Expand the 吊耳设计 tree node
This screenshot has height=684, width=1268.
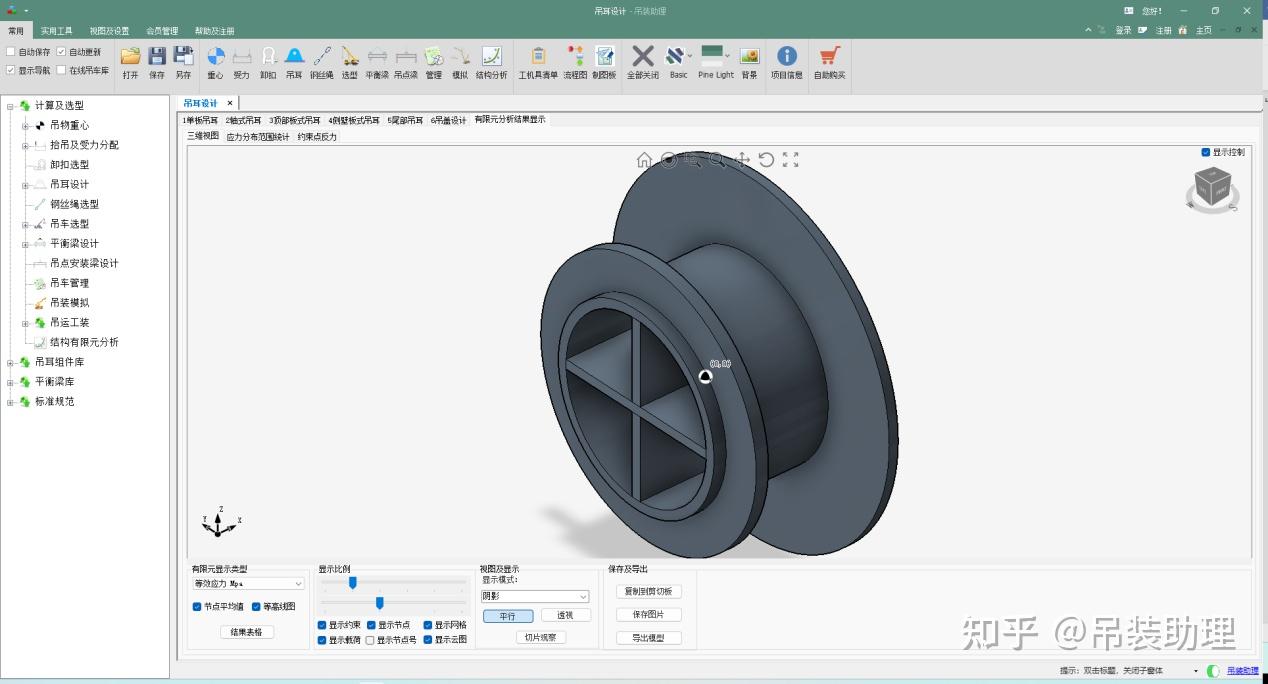point(26,184)
